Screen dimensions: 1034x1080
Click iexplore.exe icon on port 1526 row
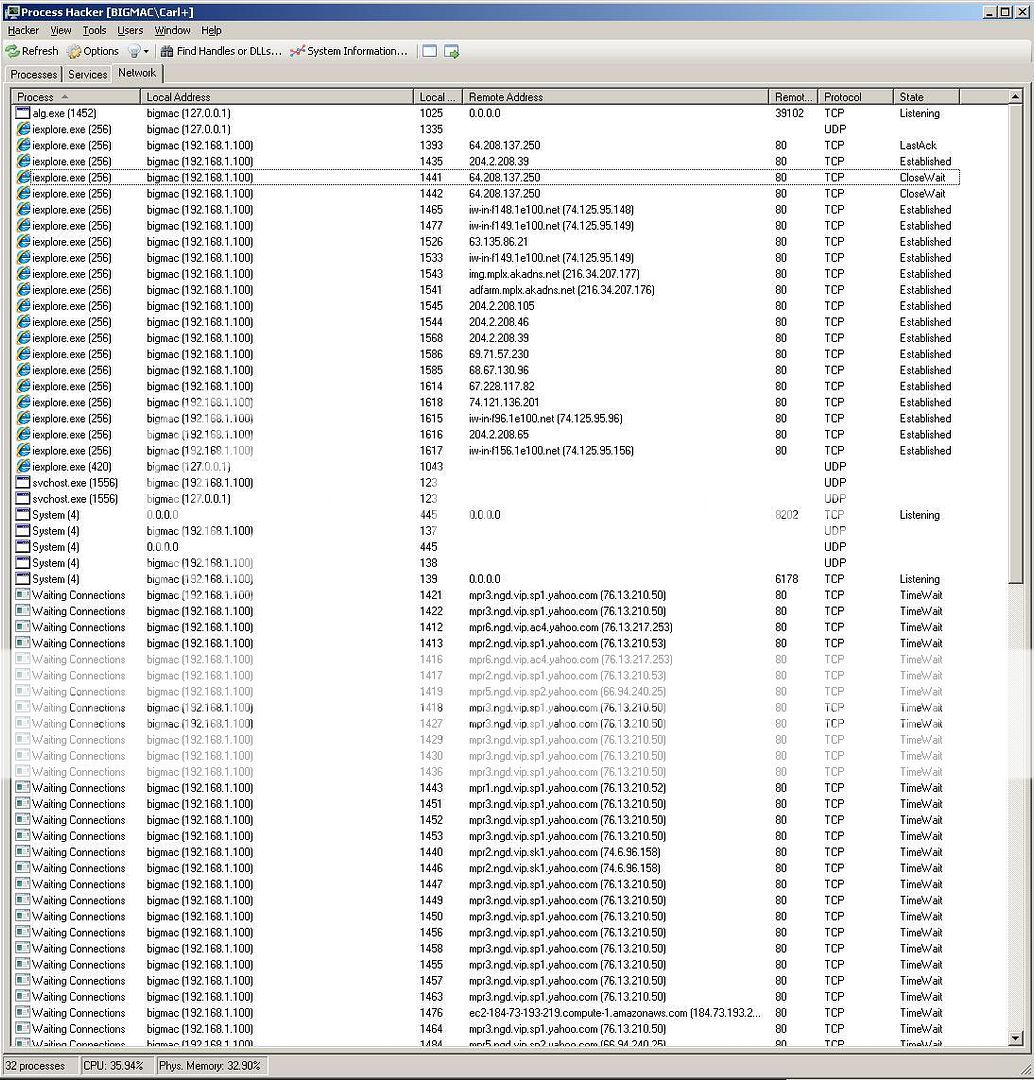click(23, 242)
